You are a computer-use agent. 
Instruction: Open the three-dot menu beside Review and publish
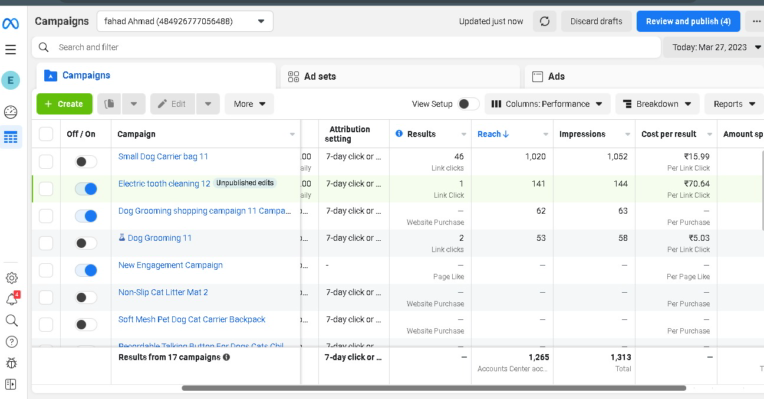click(x=756, y=21)
